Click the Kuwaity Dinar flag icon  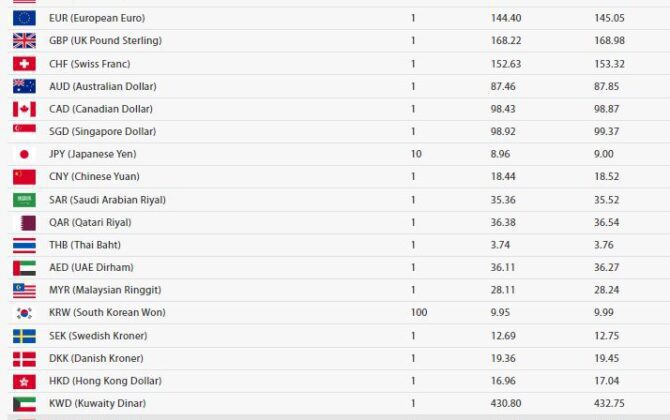(24, 404)
